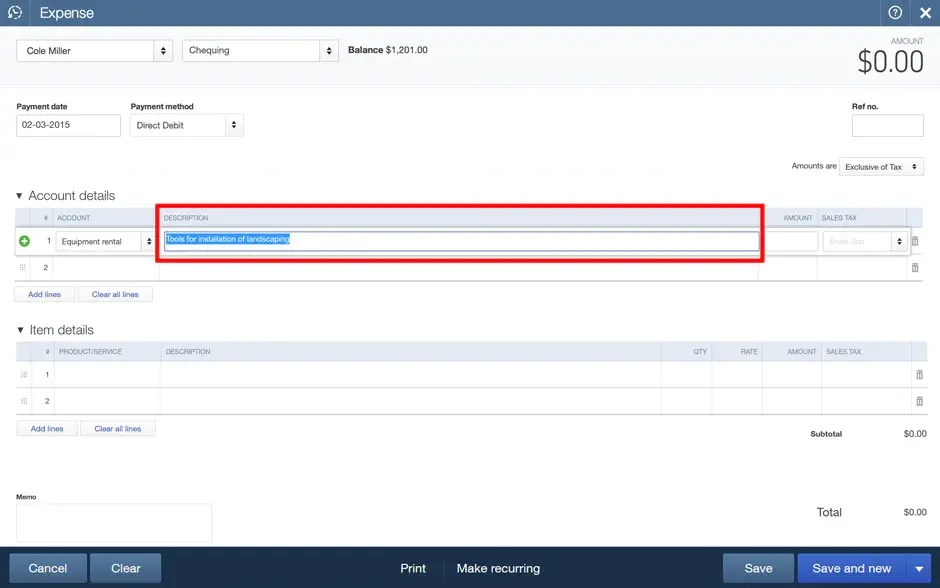Close the Expense window with X
940x588 pixels.
click(925, 13)
